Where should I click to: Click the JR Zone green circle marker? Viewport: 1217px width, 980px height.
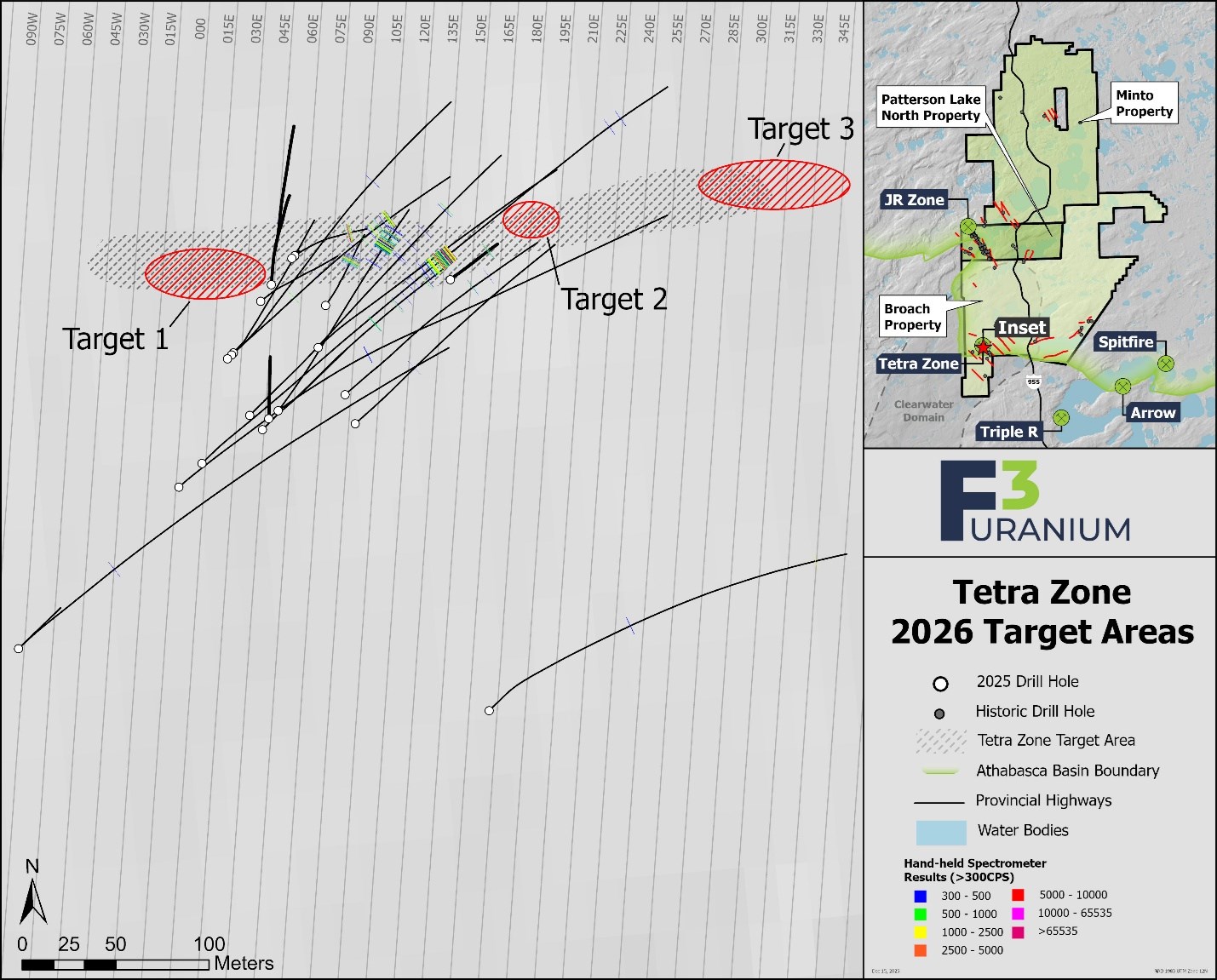coord(968,226)
